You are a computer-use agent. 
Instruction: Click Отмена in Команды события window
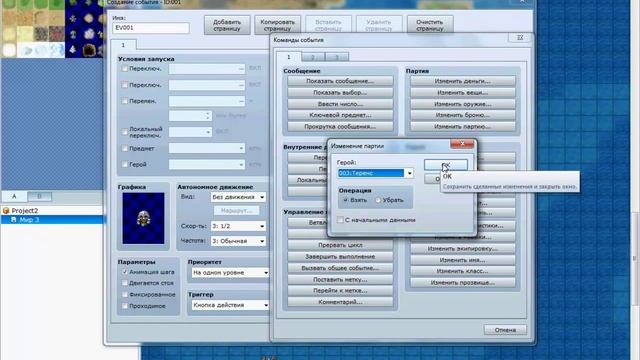pos(505,330)
